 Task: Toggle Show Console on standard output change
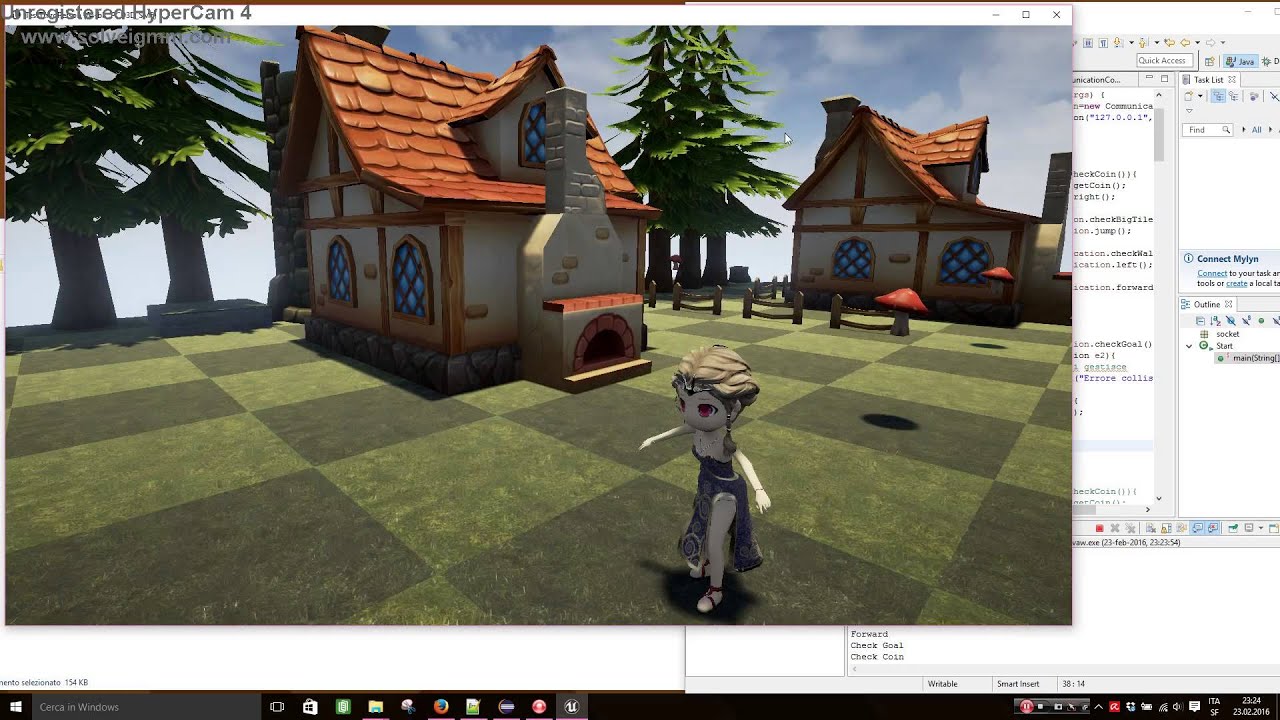click(x=1197, y=528)
